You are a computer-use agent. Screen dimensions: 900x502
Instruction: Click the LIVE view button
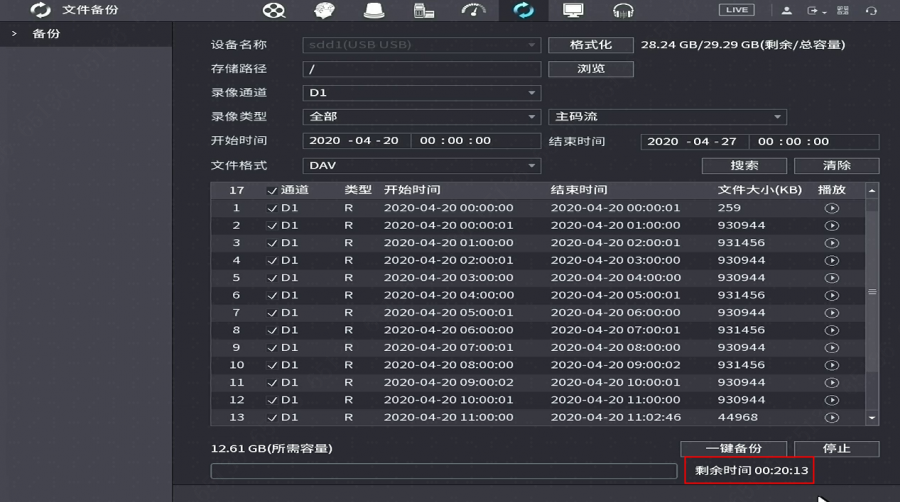pyautogui.click(x=736, y=10)
